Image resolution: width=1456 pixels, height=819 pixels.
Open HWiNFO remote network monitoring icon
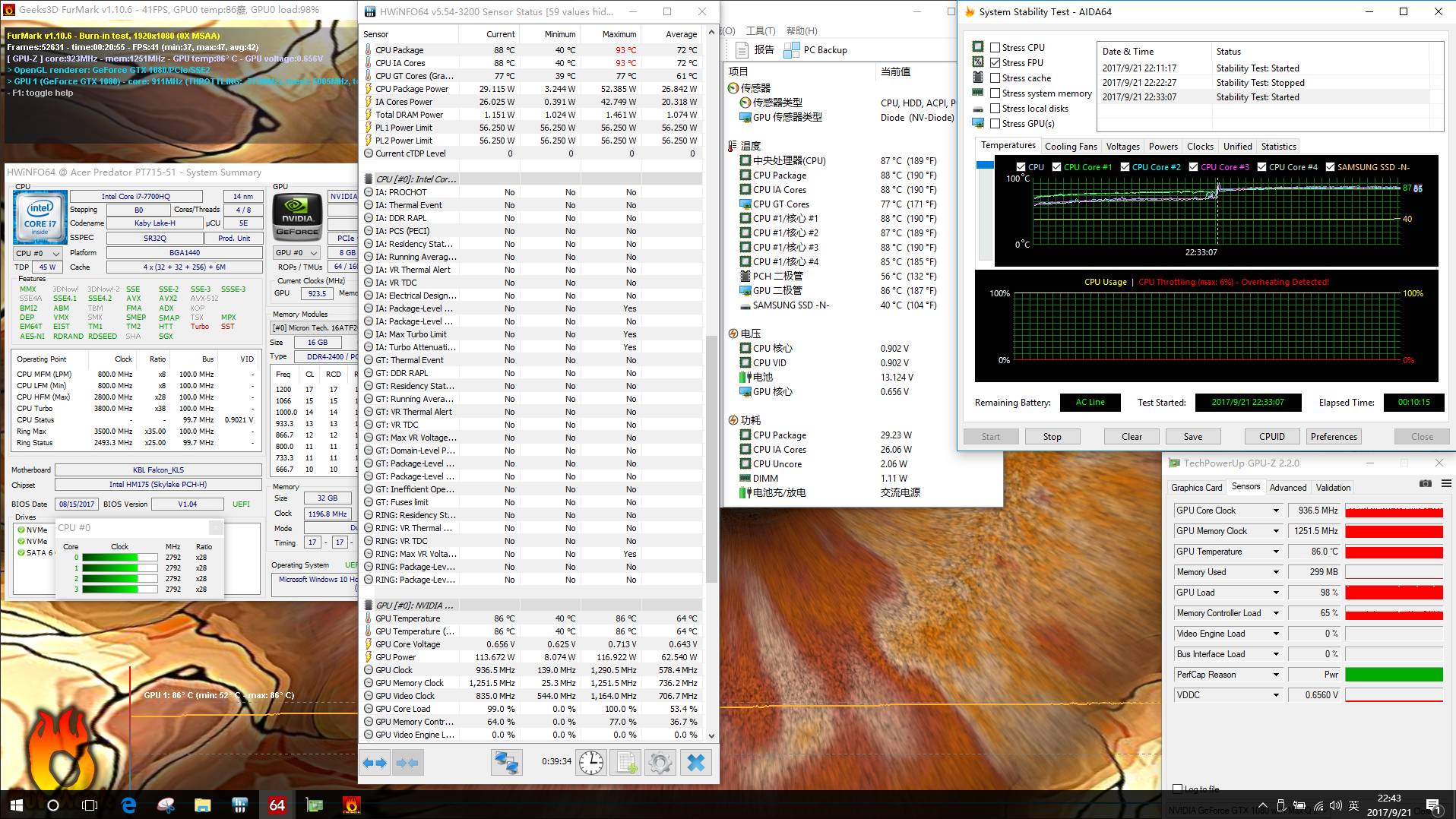[x=506, y=762]
